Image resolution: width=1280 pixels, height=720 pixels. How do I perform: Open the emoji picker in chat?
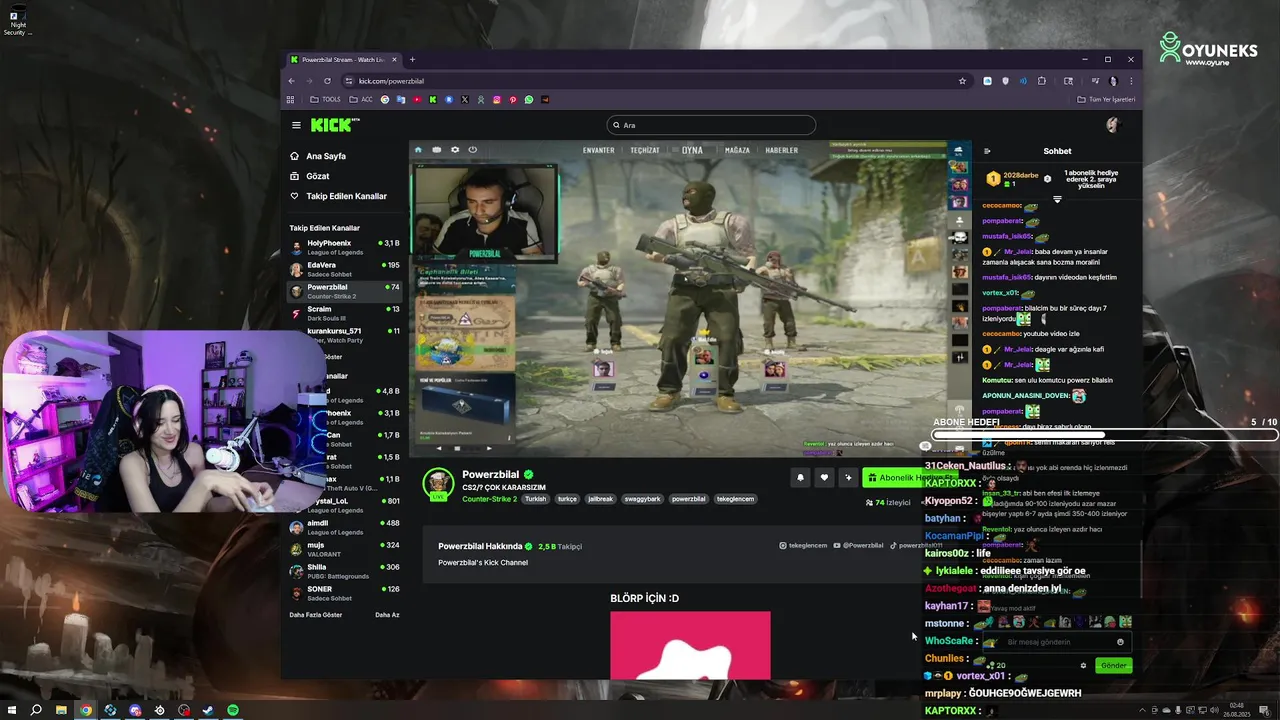(x=1120, y=642)
